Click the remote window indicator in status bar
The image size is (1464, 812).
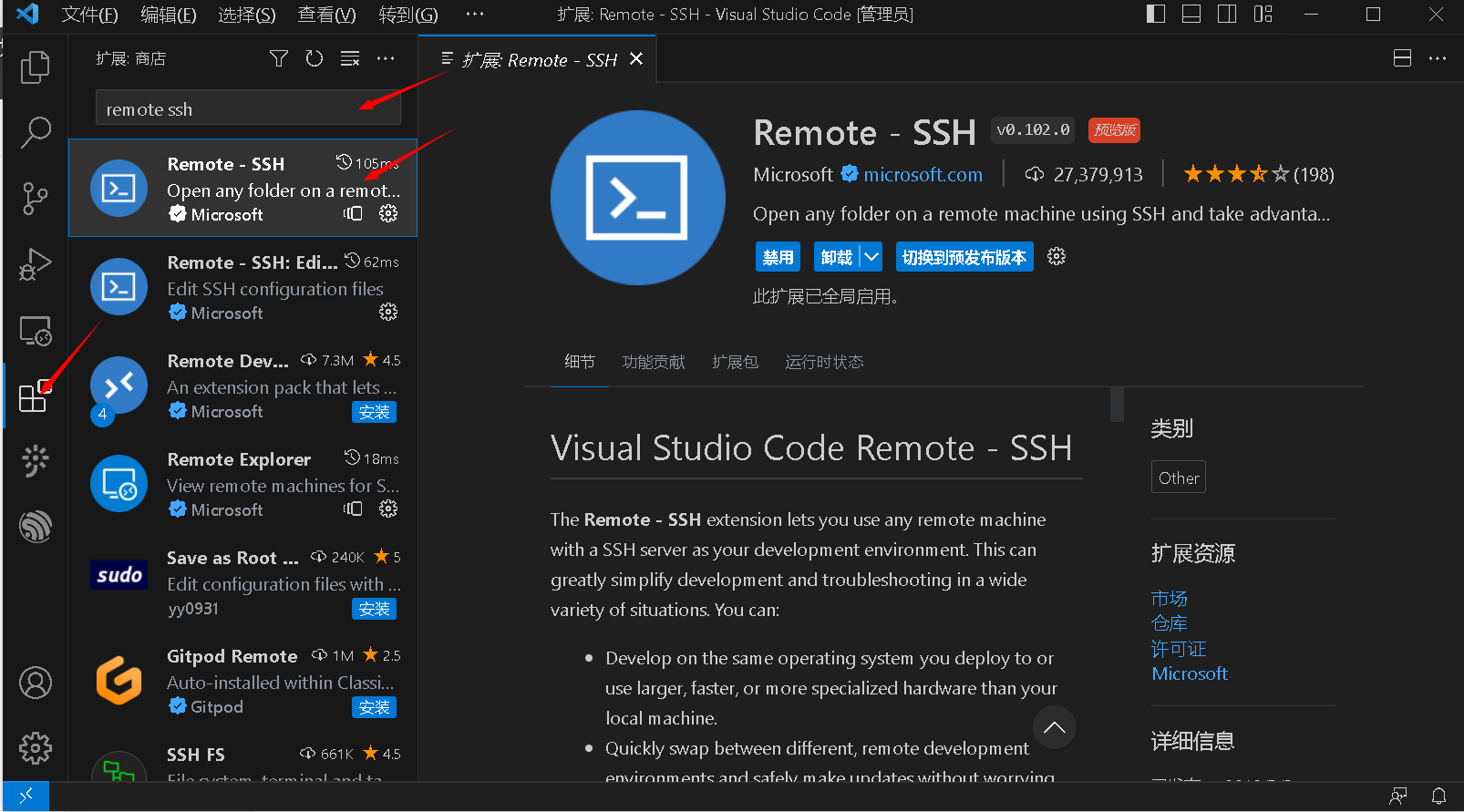point(26,796)
